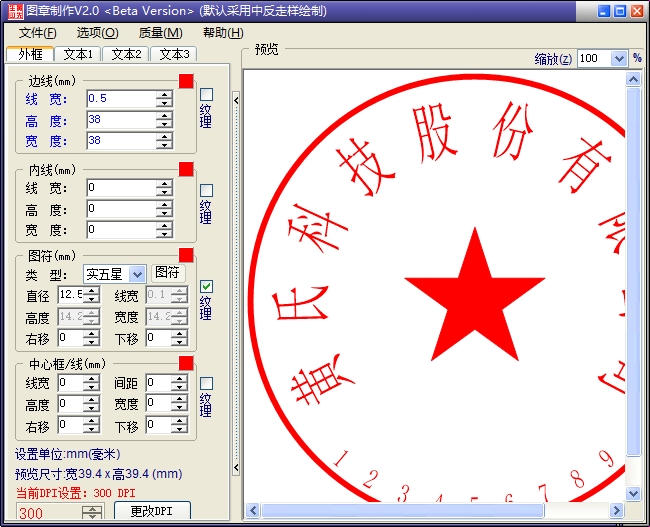Click the preview horizontal scrollbar thumb
The image size is (650, 527).
point(402,510)
